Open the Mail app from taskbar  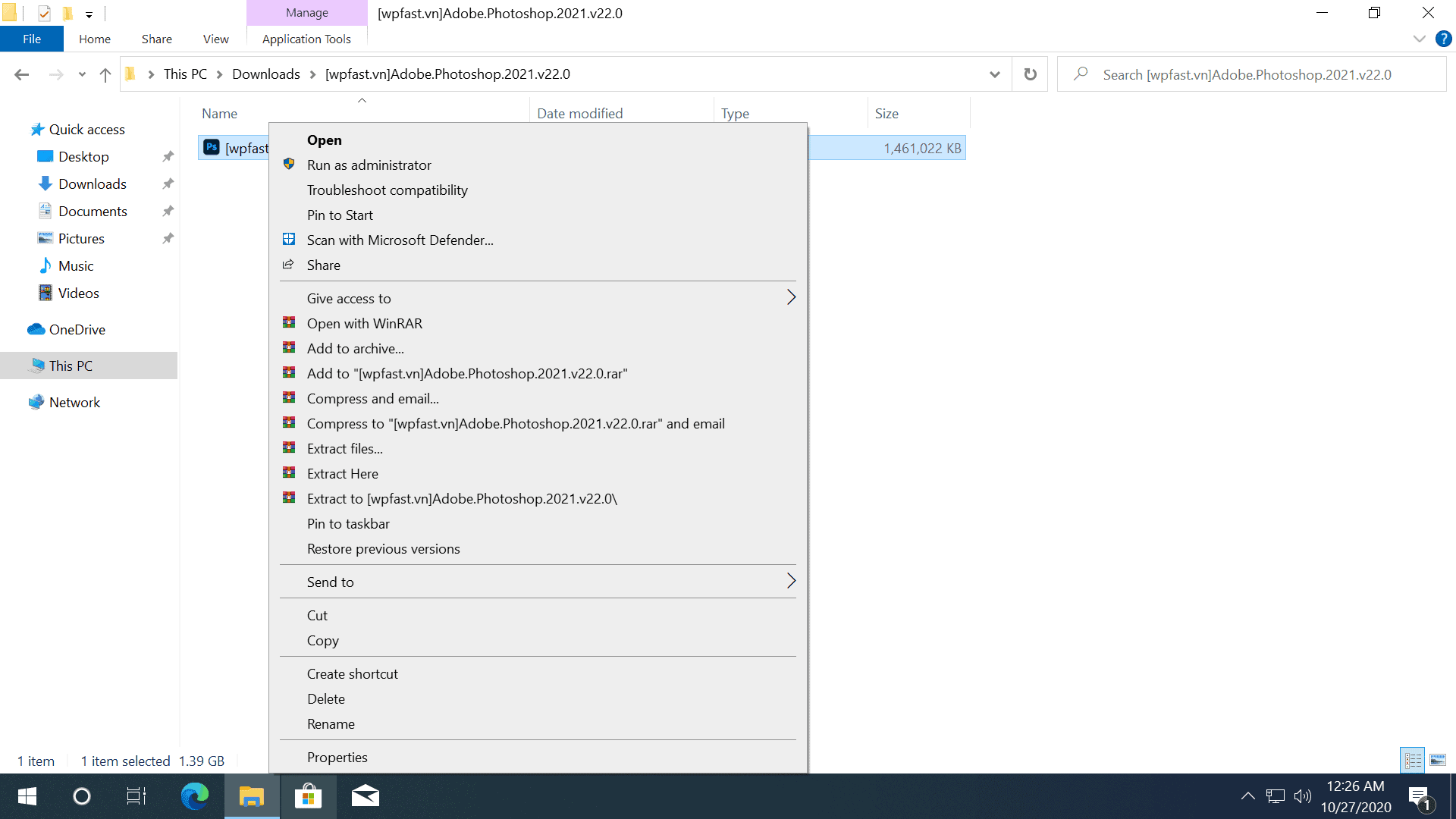(365, 796)
